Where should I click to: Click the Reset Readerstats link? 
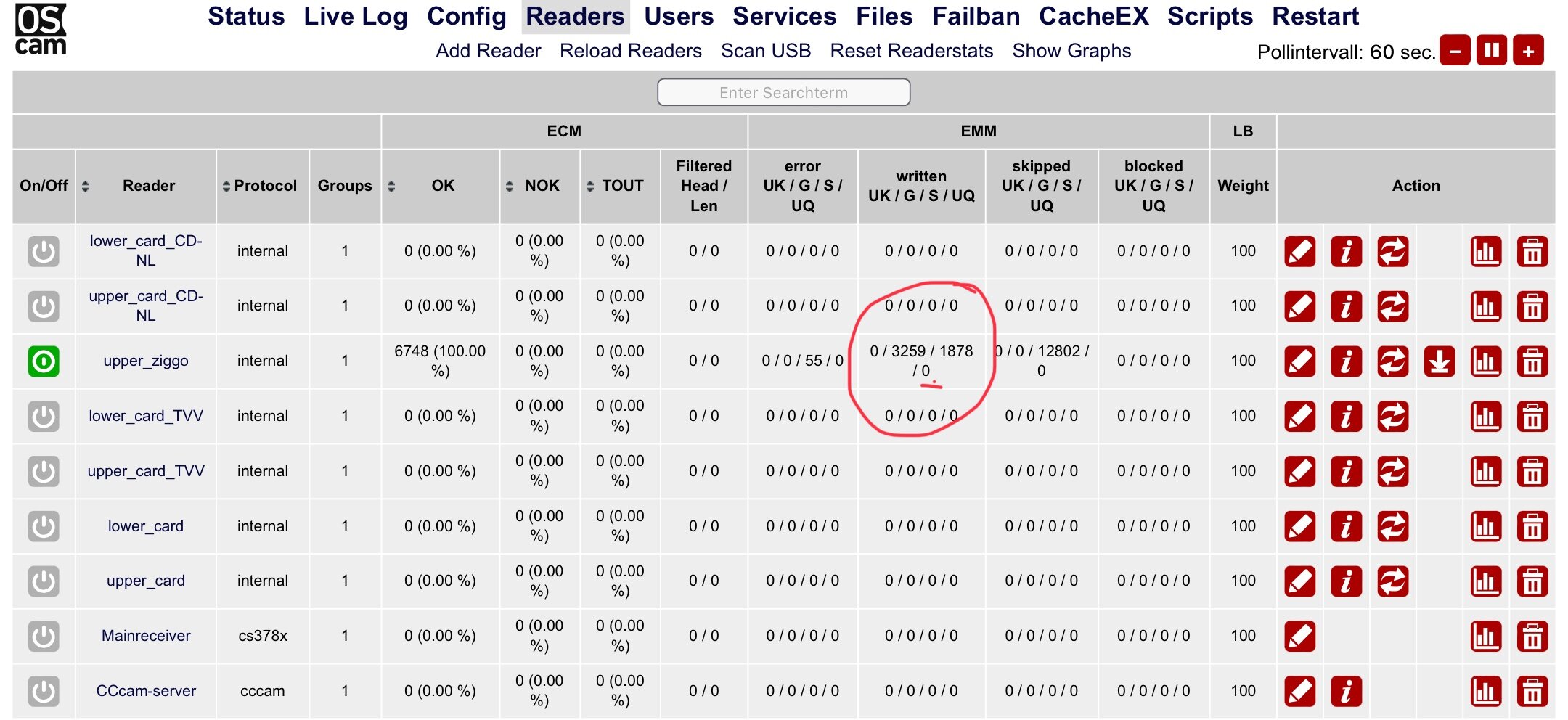pos(911,51)
